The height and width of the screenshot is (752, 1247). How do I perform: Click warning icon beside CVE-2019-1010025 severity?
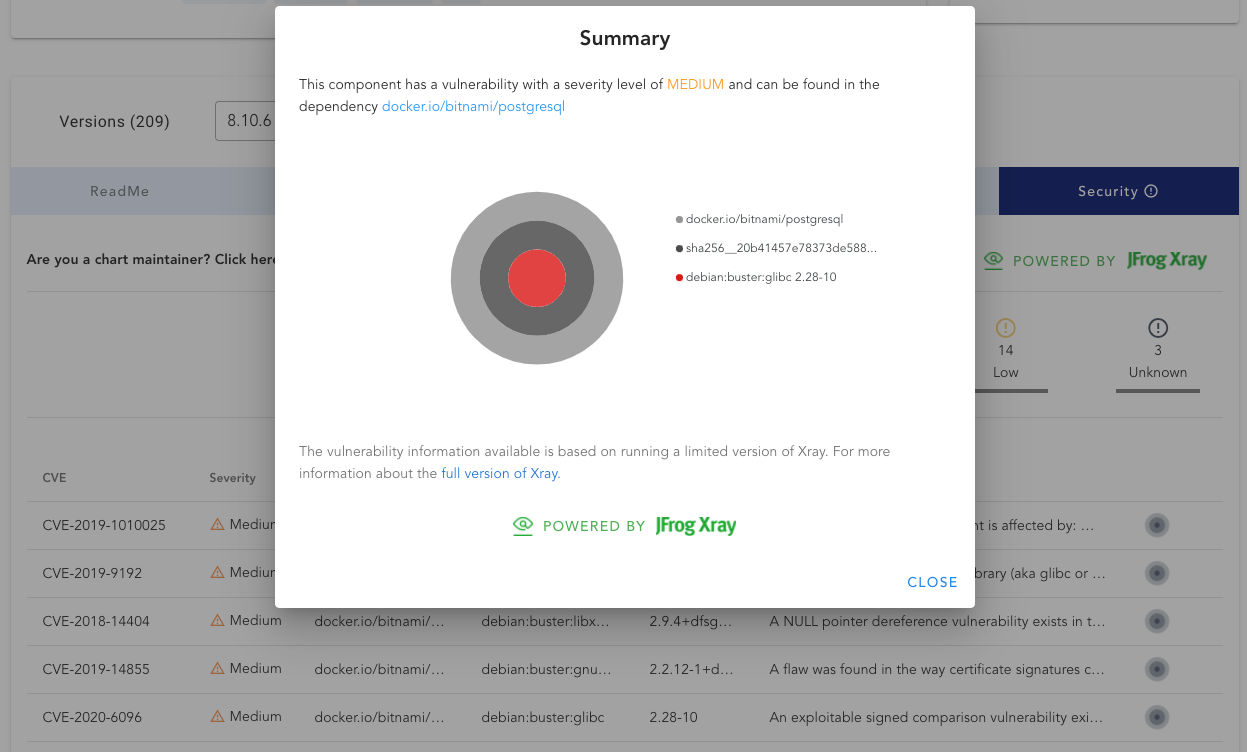point(217,524)
